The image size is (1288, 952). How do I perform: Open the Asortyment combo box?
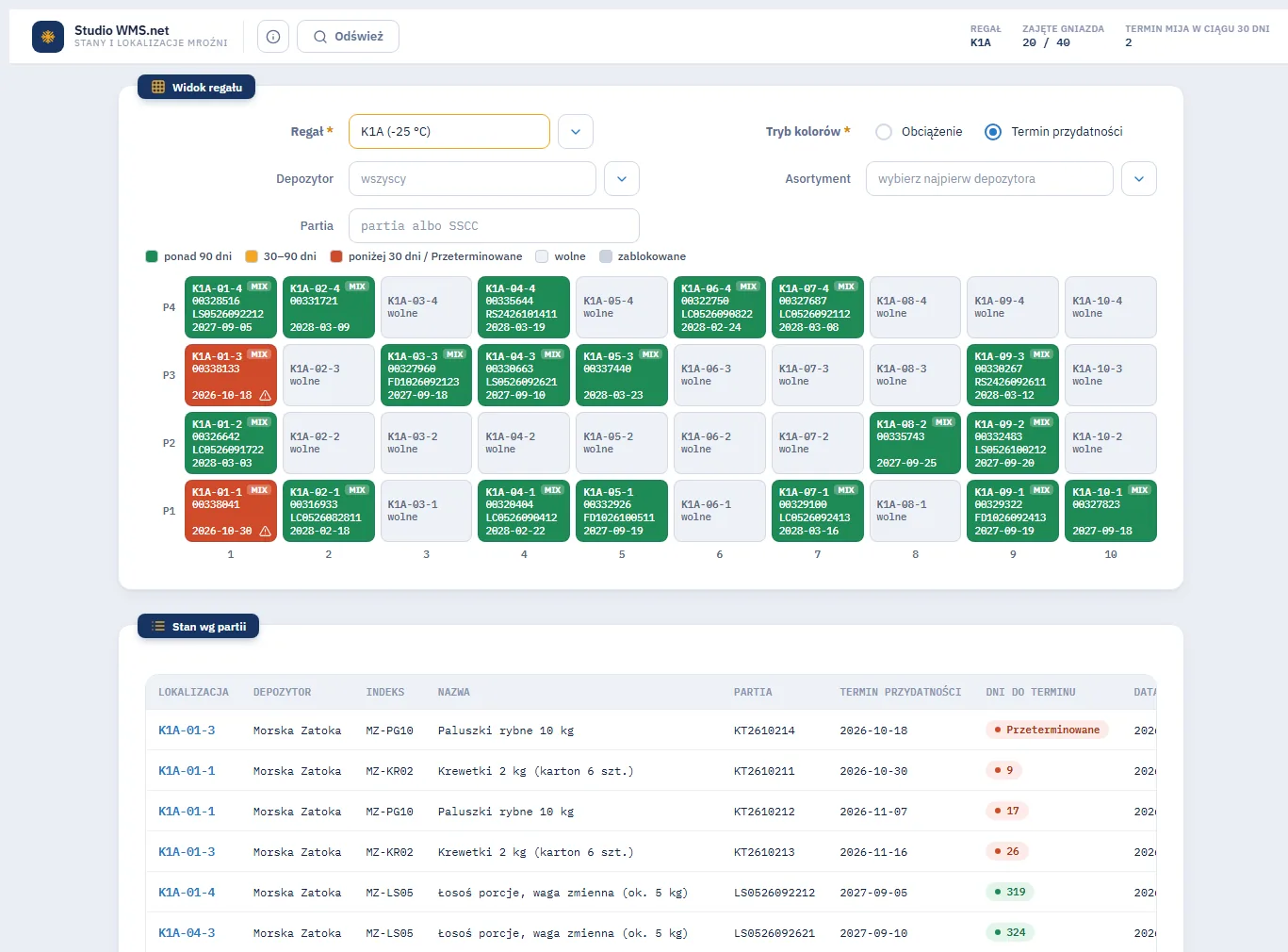(989, 179)
